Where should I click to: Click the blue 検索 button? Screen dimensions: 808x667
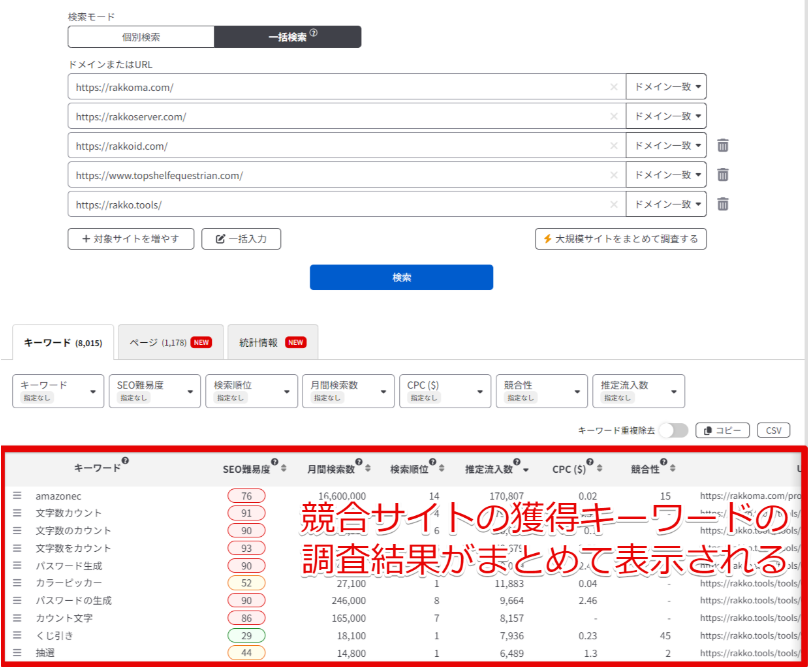pyautogui.click(x=401, y=277)
